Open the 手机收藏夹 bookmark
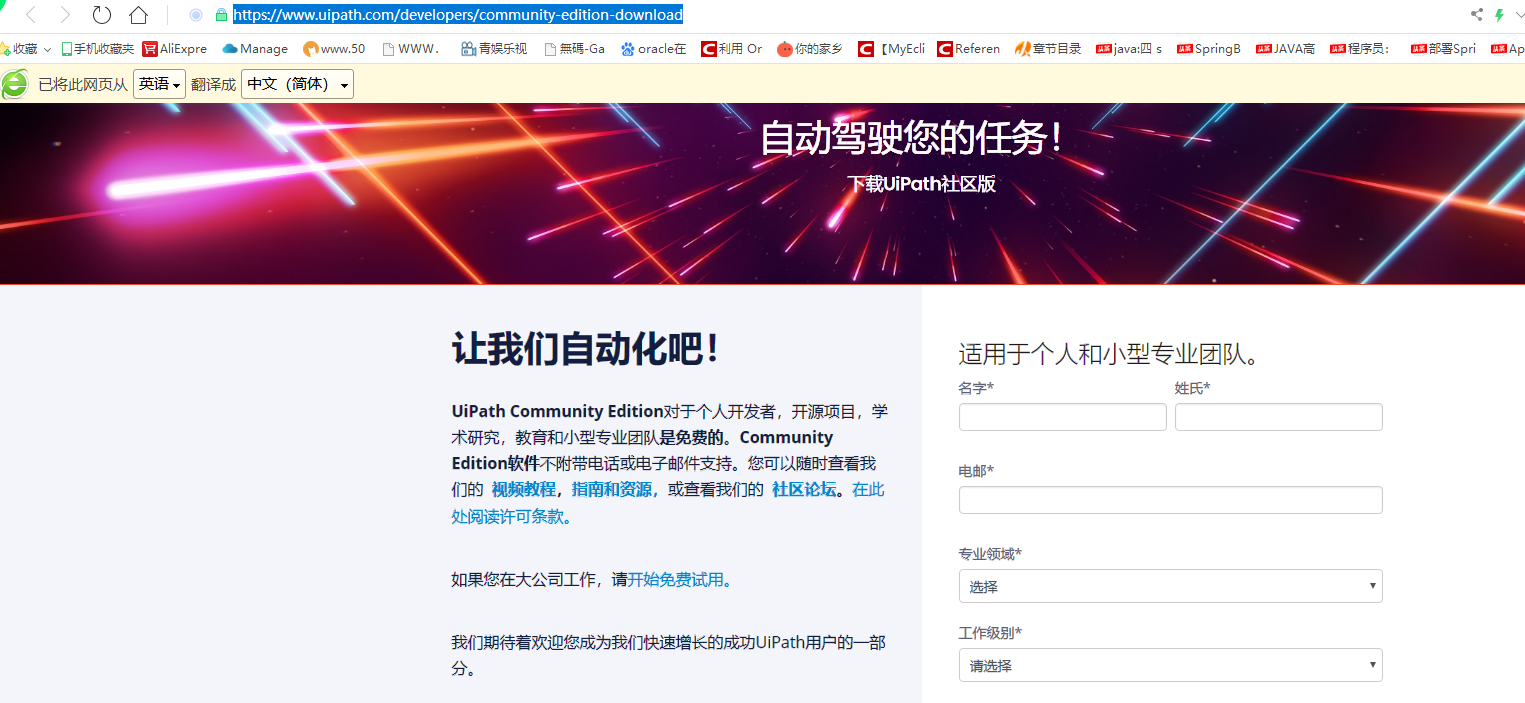 (98, 48)
